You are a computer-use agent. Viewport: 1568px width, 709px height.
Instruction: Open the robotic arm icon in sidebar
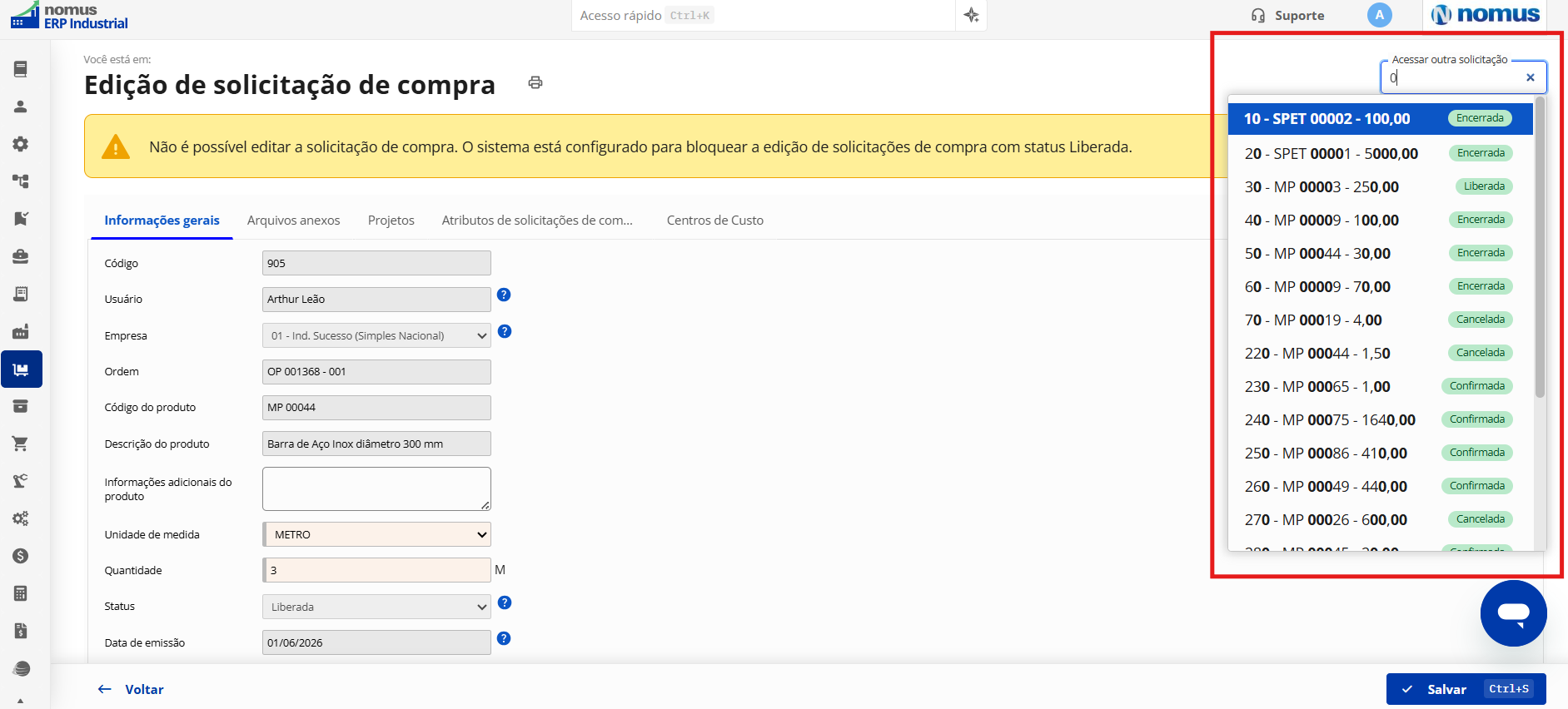(21, 481)
